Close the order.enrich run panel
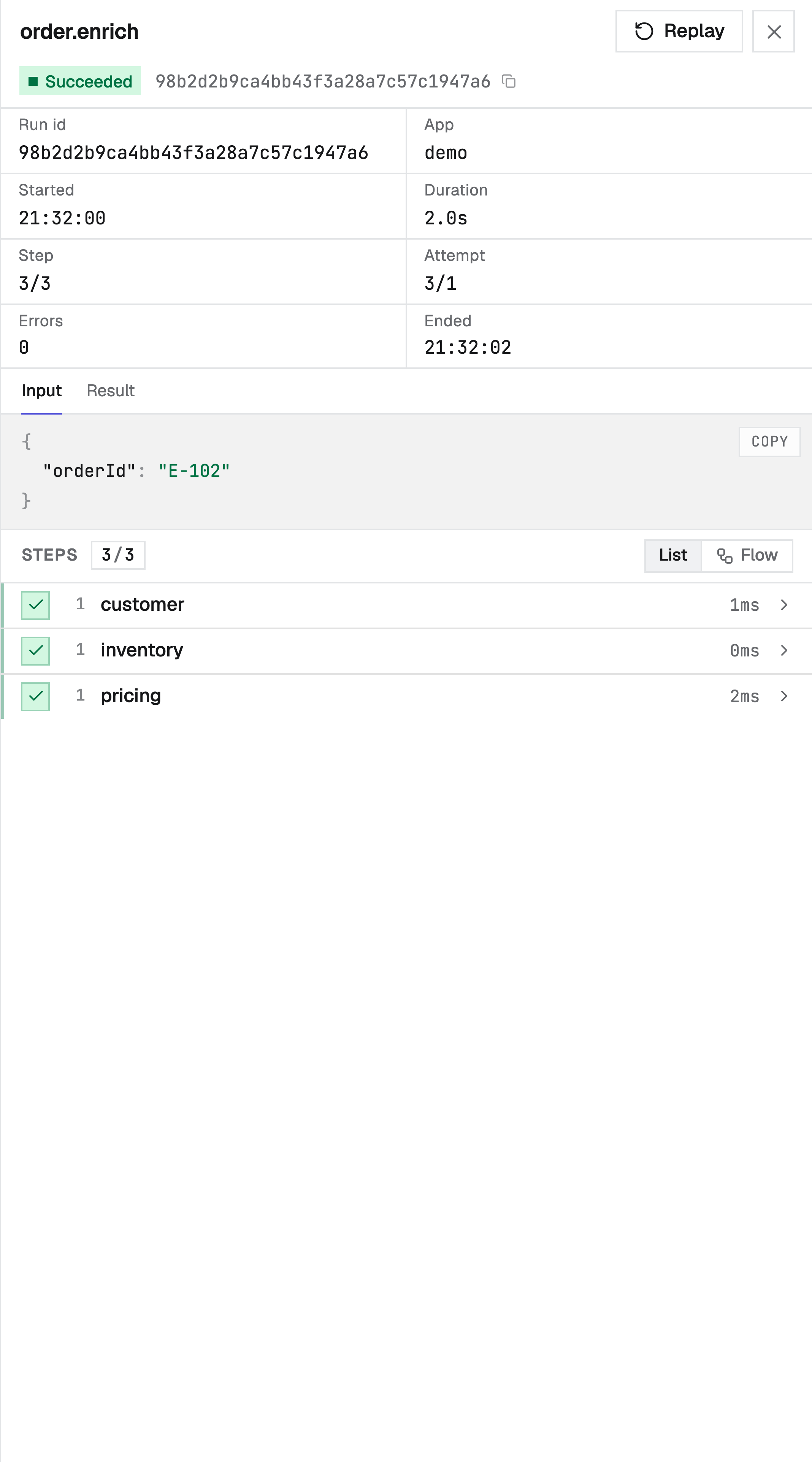Image resolution: width=812 pixels, height=1462 pixels. point(773,31)
